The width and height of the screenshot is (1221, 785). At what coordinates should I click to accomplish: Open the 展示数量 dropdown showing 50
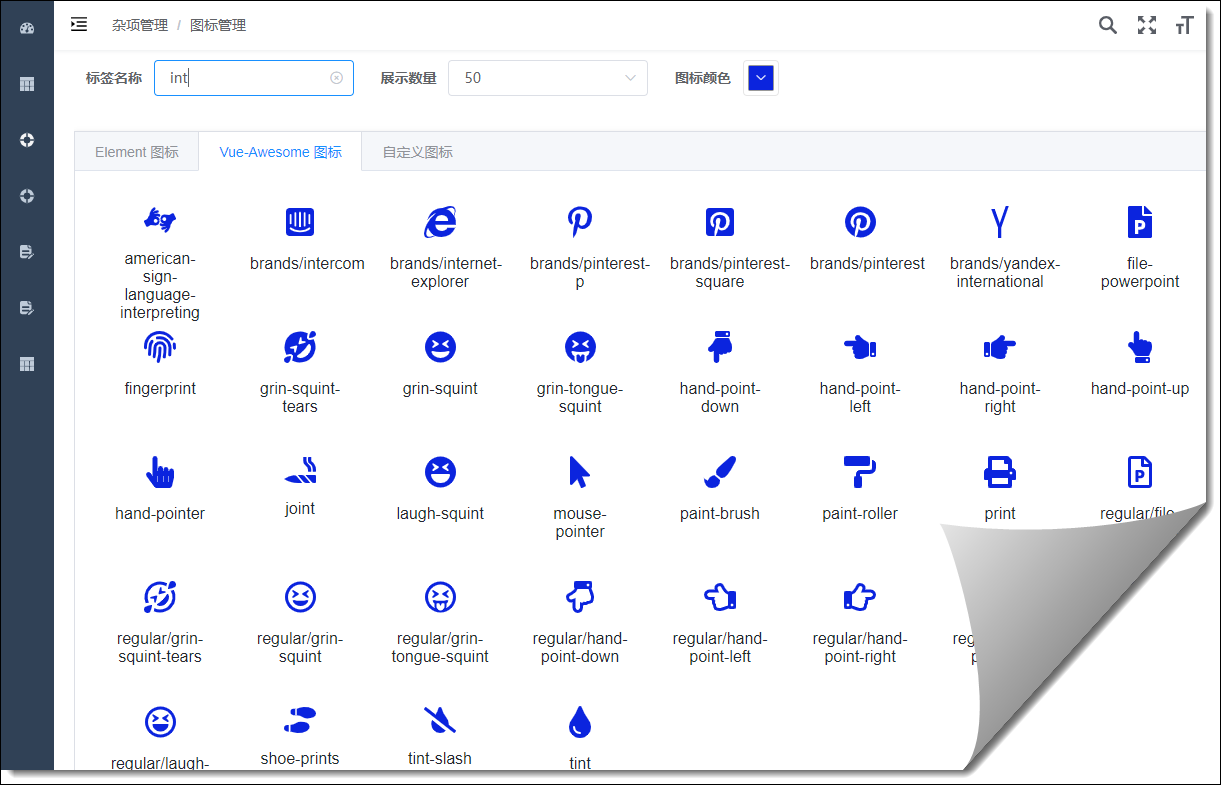point(548,78)
